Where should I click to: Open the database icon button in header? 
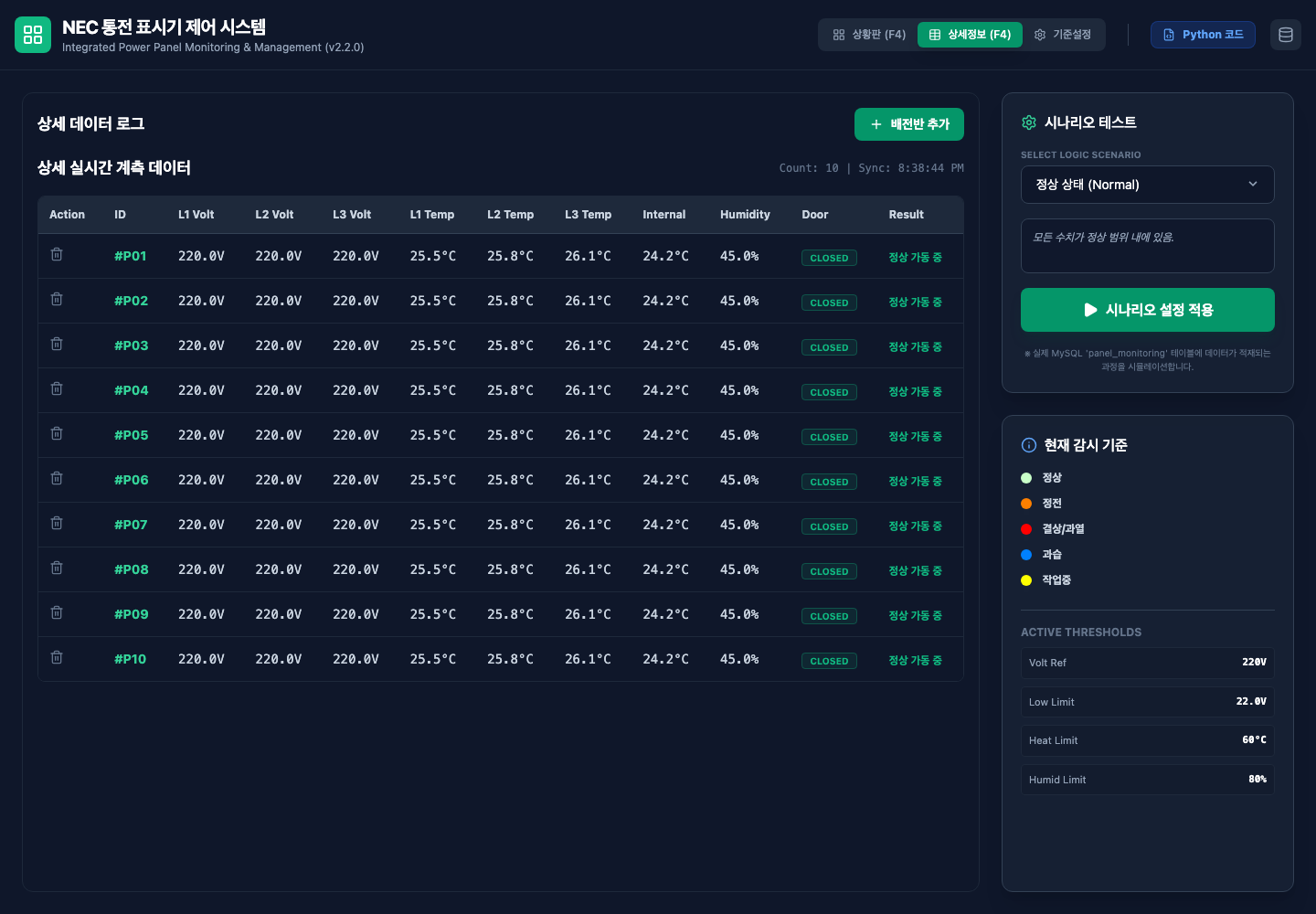[x=1286, y=35]
